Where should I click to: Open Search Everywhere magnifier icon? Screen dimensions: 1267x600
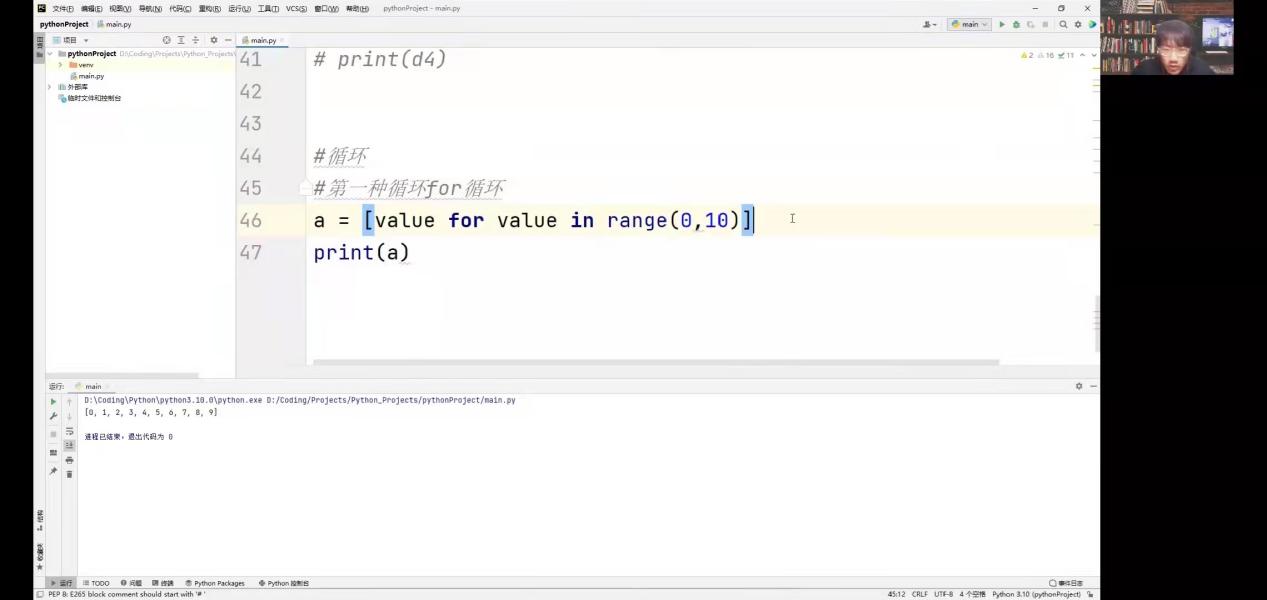(x=1063, y=24)
